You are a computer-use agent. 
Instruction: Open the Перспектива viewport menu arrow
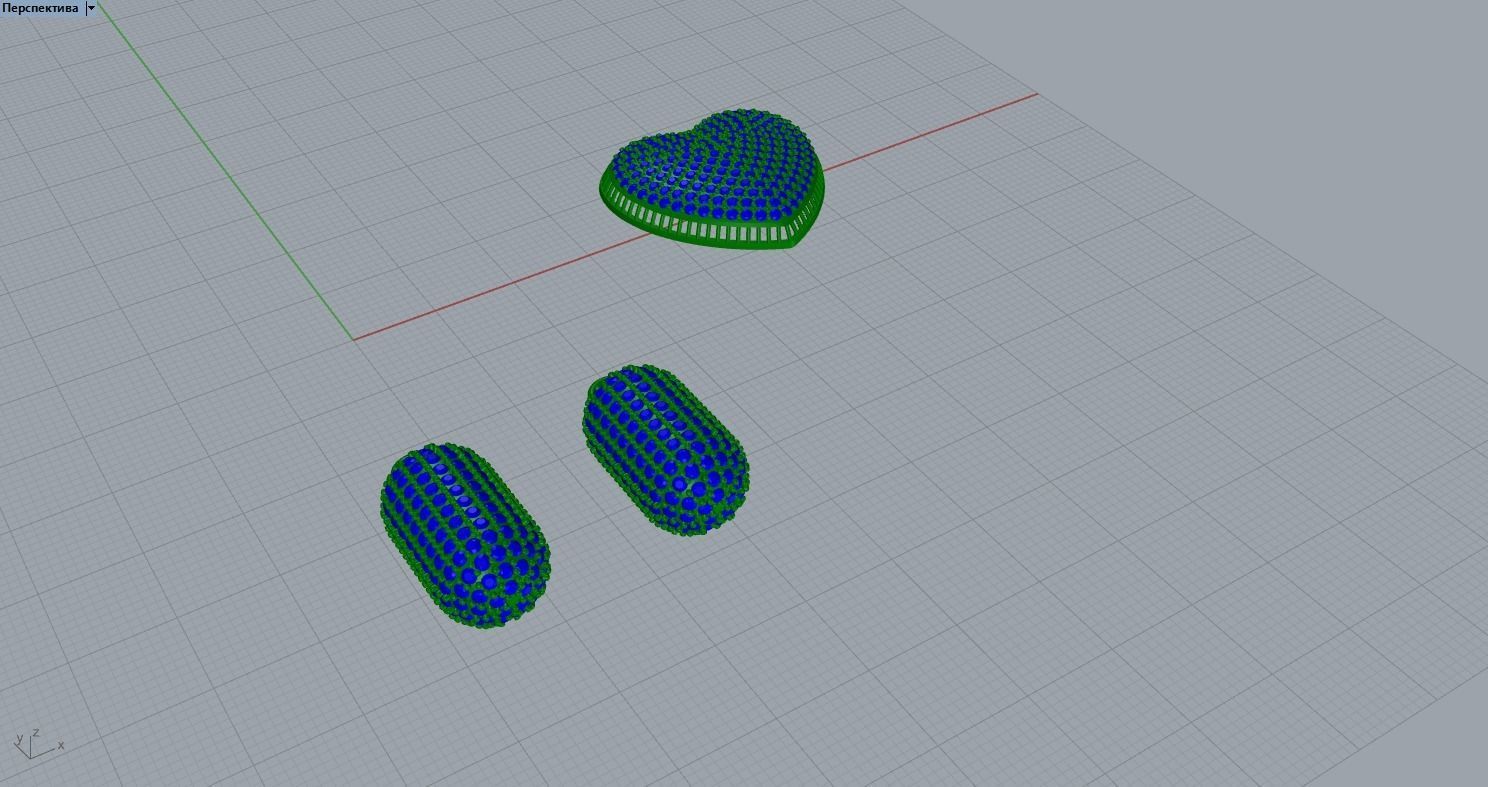[91, 8]
